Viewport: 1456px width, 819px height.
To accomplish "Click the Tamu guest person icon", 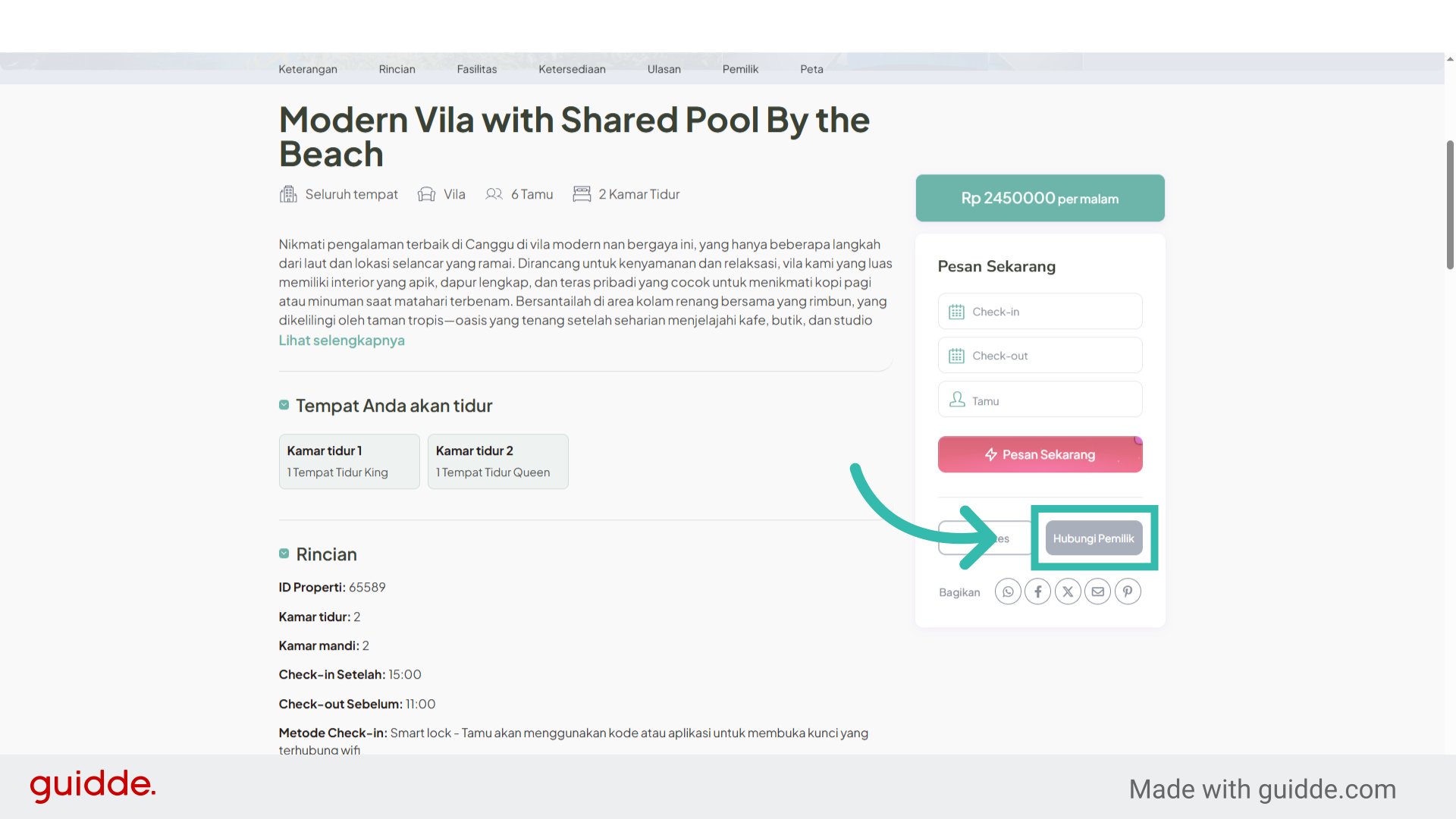I will (957, 400).
